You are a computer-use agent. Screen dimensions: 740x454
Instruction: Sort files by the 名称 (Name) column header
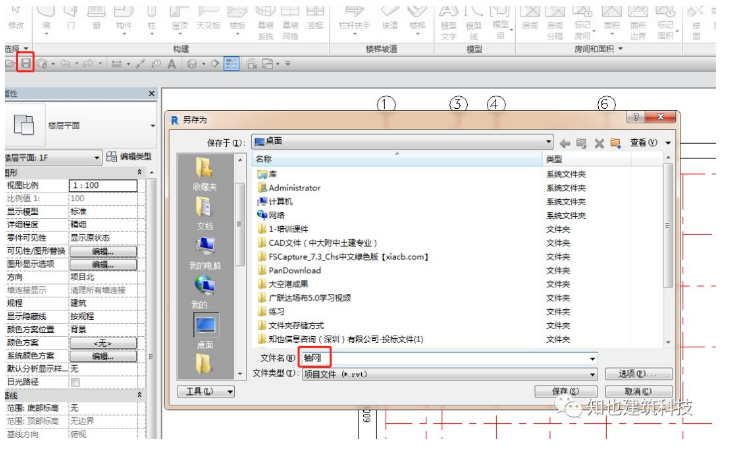397,159
